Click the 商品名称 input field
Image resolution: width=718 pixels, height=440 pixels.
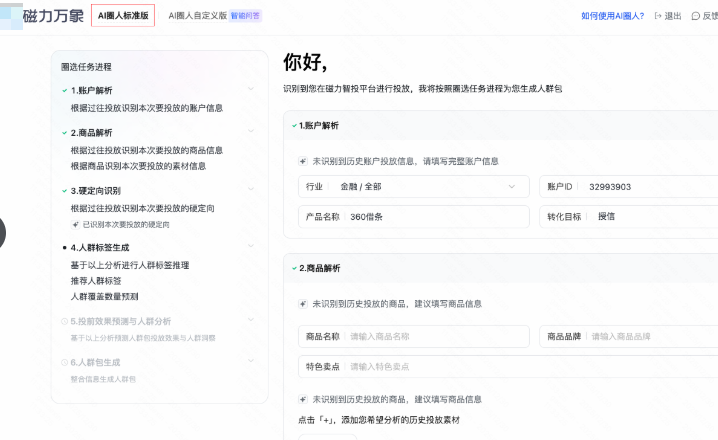413,337
